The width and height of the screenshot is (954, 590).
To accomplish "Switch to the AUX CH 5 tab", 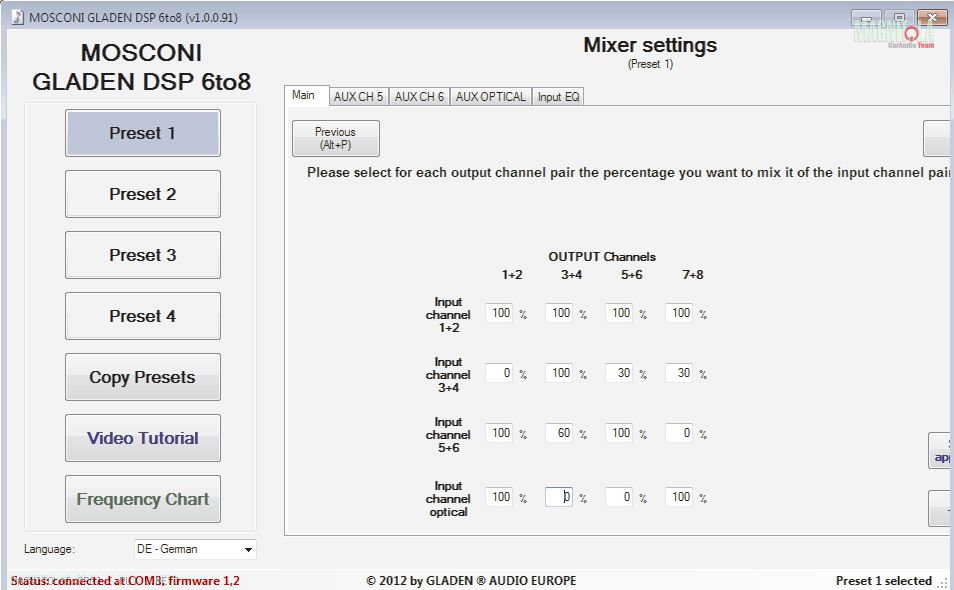I will point(359,97).
